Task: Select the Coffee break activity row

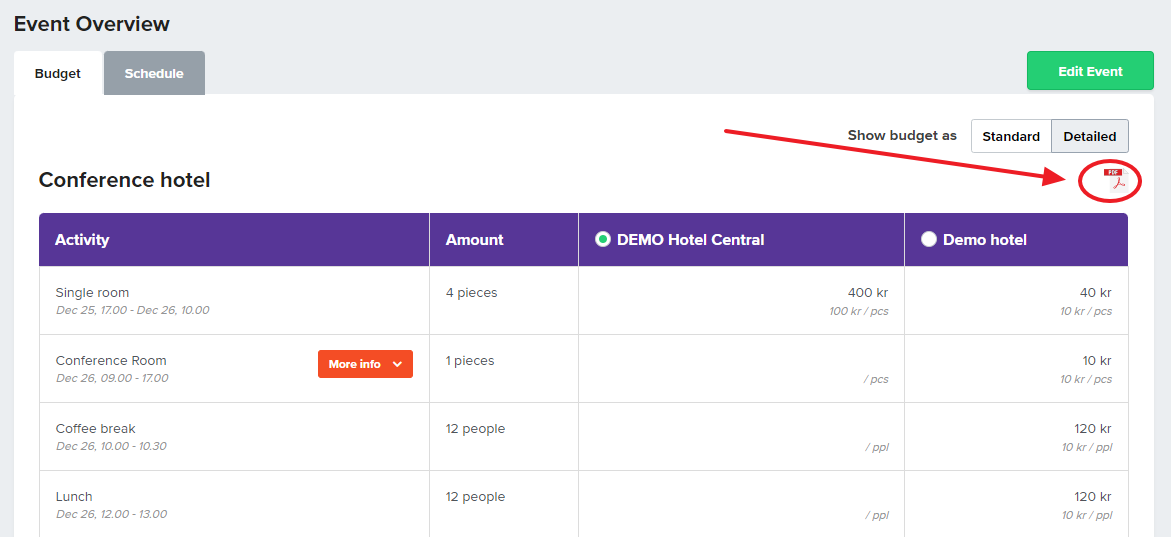Action: click(x=583, y=437)
